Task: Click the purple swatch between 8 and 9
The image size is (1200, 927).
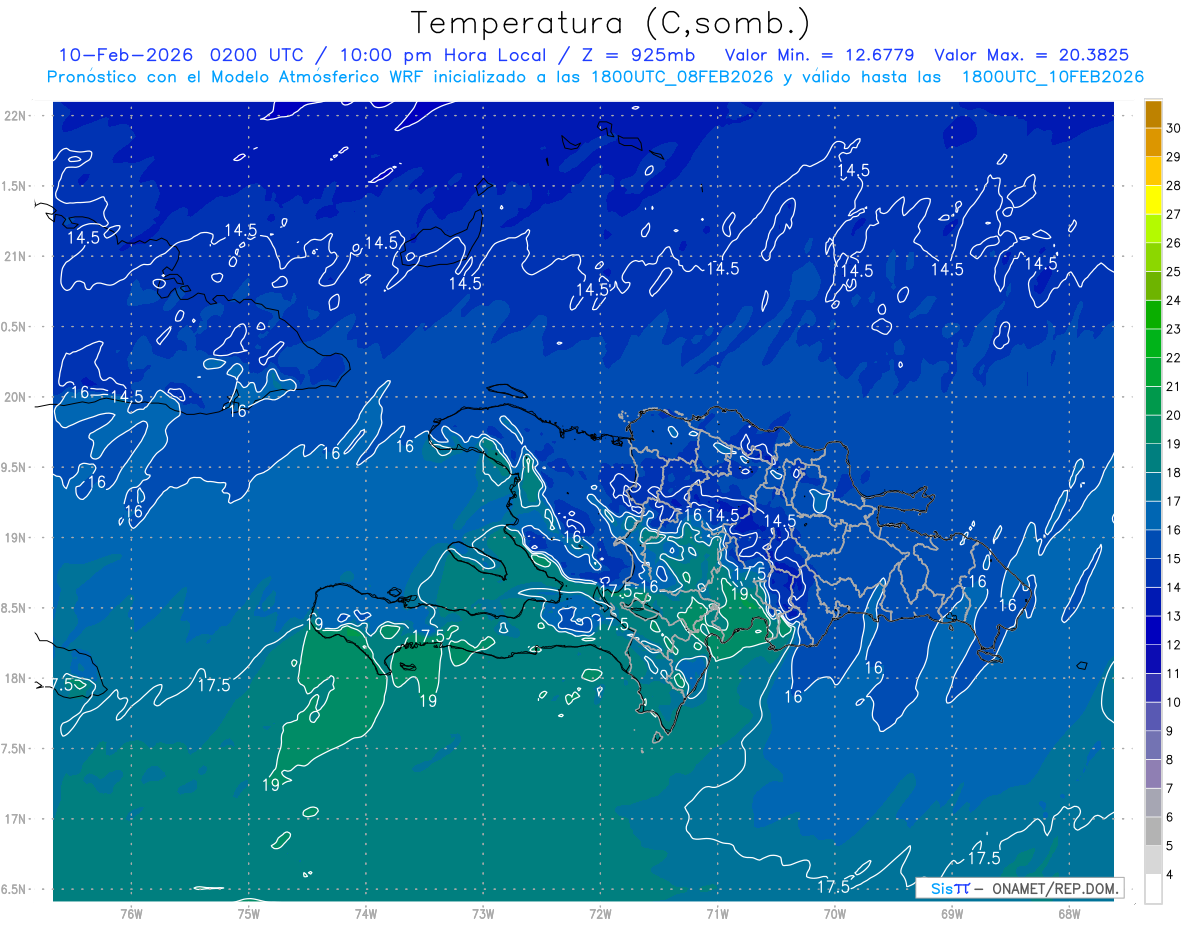Action: click(x=1153, y=746)
